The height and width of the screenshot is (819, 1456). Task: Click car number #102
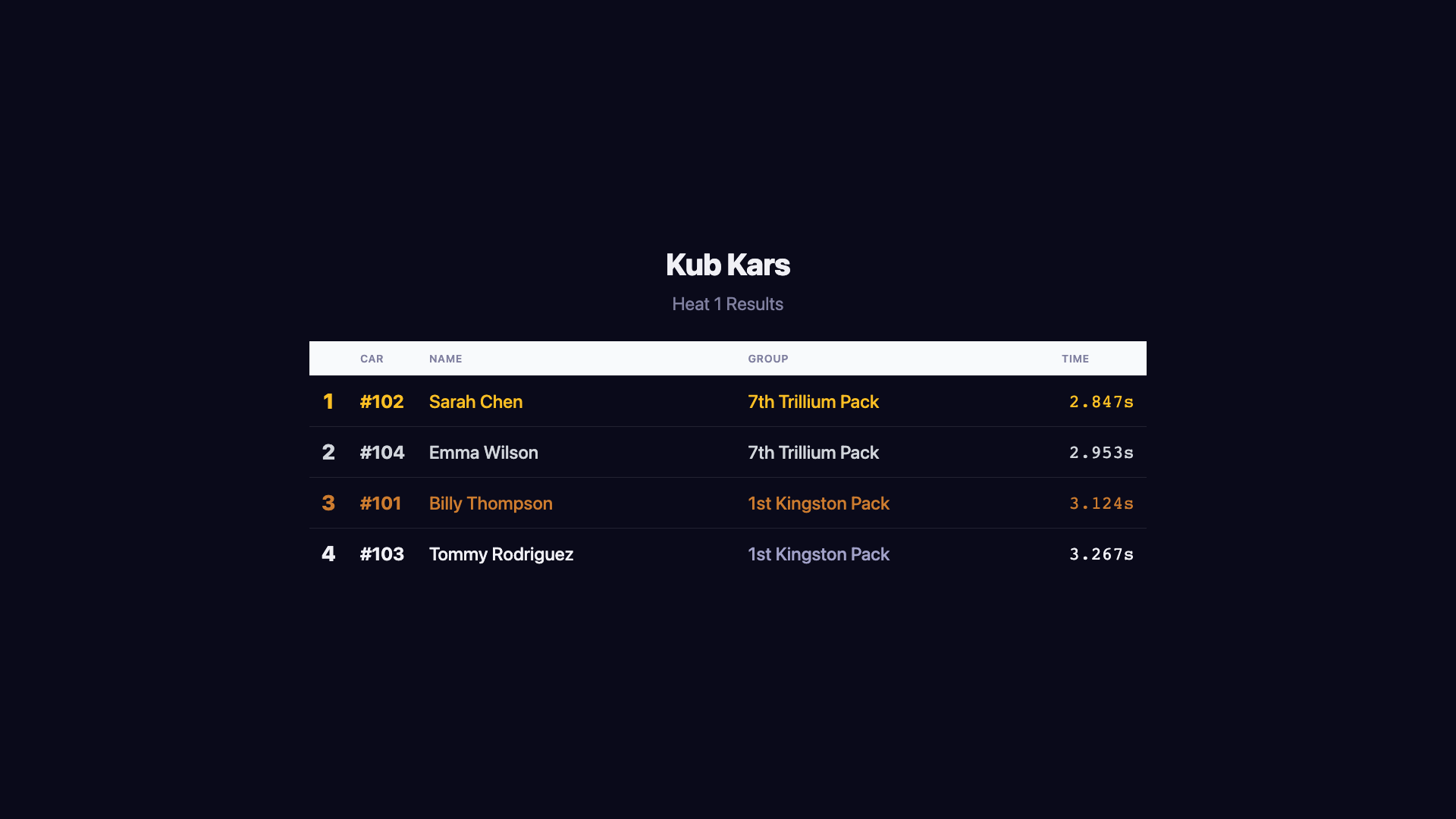tap(381, 402)
